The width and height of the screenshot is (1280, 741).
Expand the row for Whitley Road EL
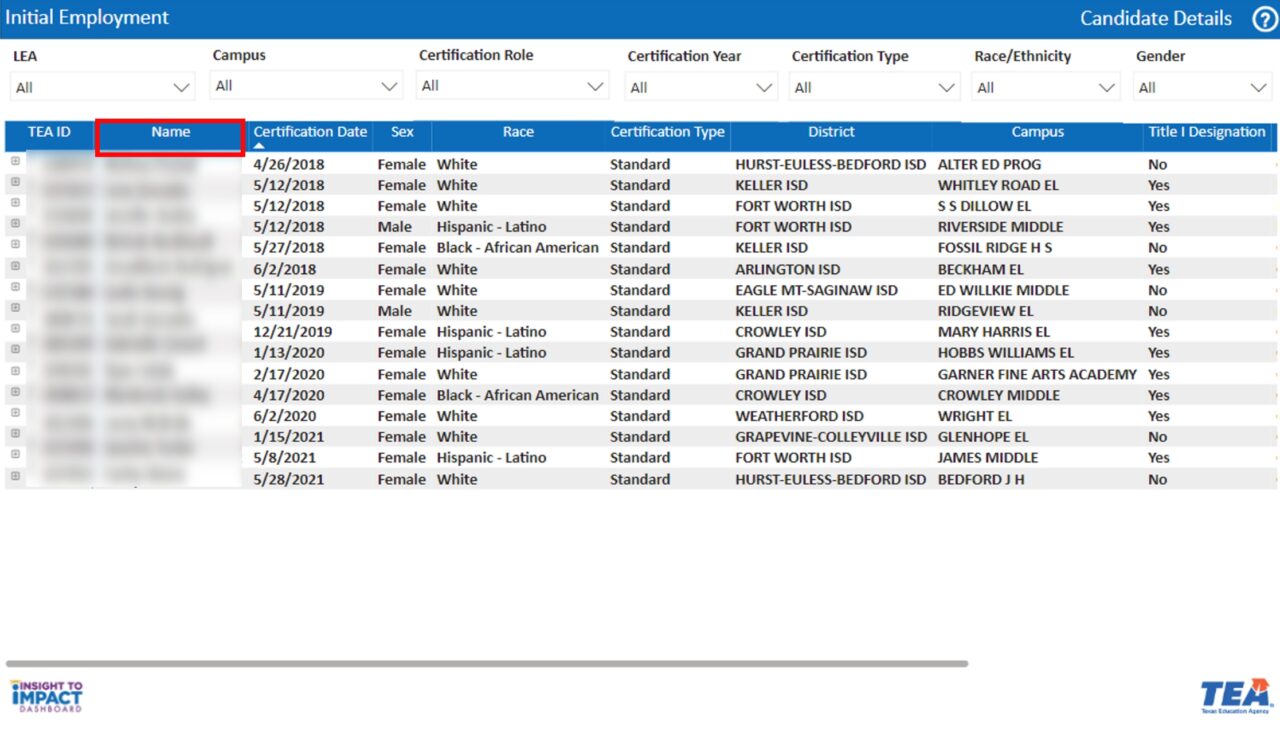click(x=15, y=182)
